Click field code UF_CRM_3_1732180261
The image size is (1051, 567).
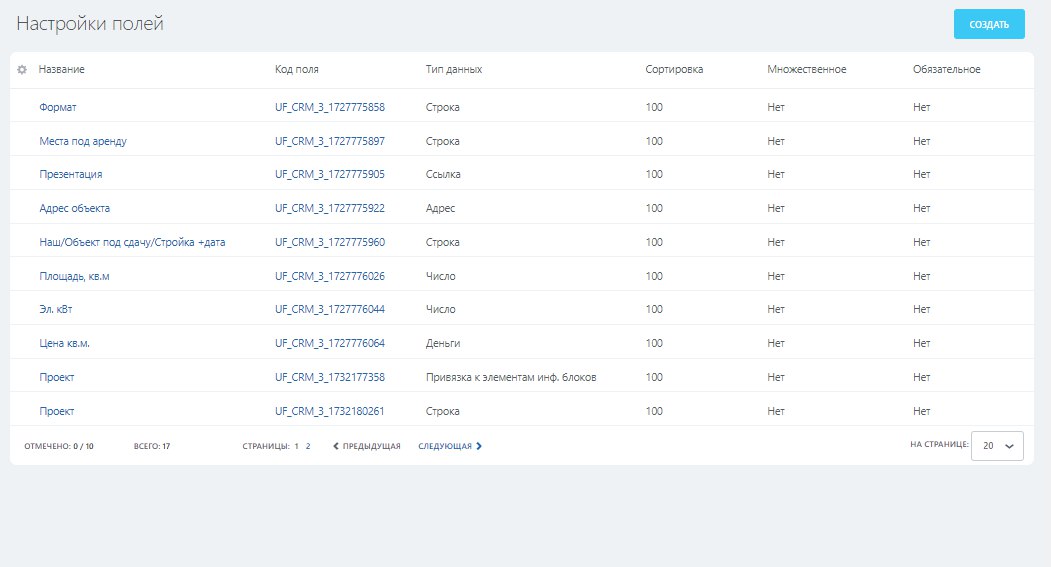click(329, 411)
